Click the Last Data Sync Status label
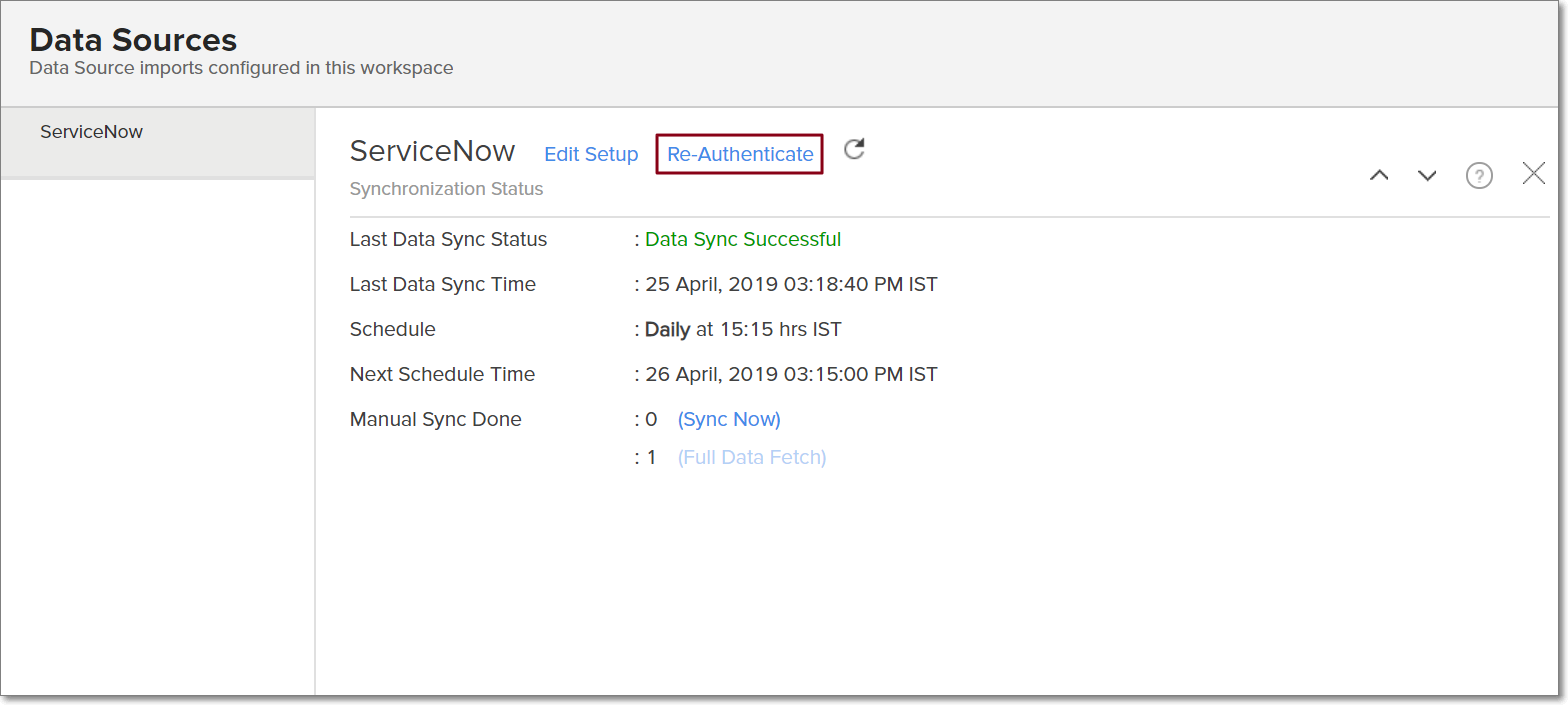 (449, 239)
